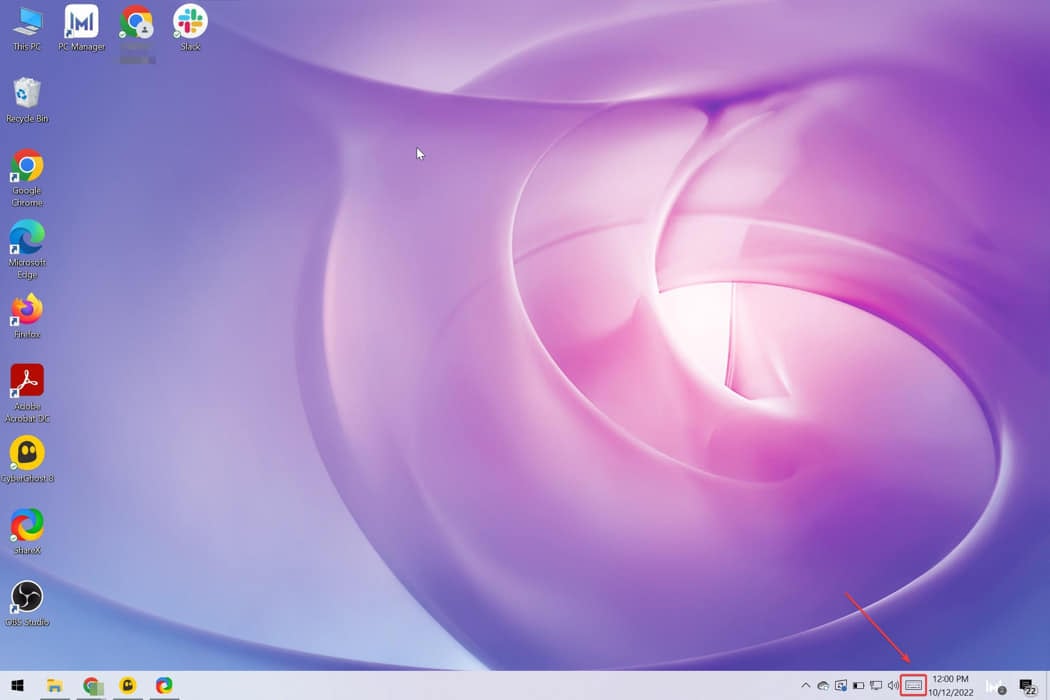1050x700 pixels.
Task: Expand hidden system tray icons
Action: [806, 686]
